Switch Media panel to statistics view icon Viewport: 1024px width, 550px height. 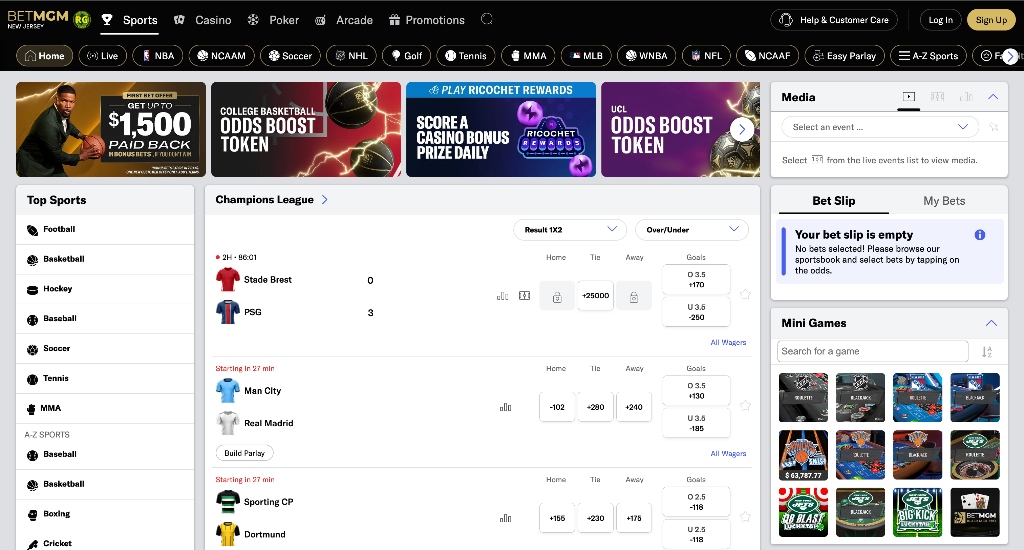pos(966,97)
